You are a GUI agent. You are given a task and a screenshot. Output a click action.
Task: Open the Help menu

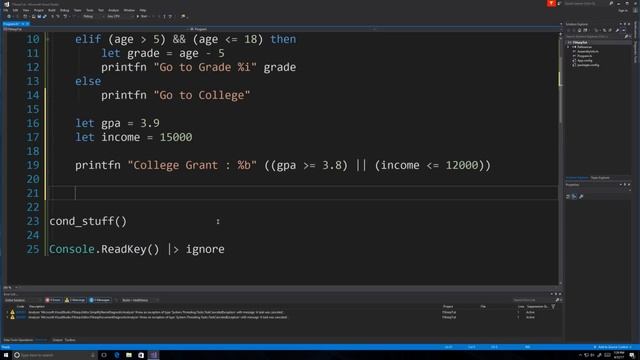coord(143,10)
